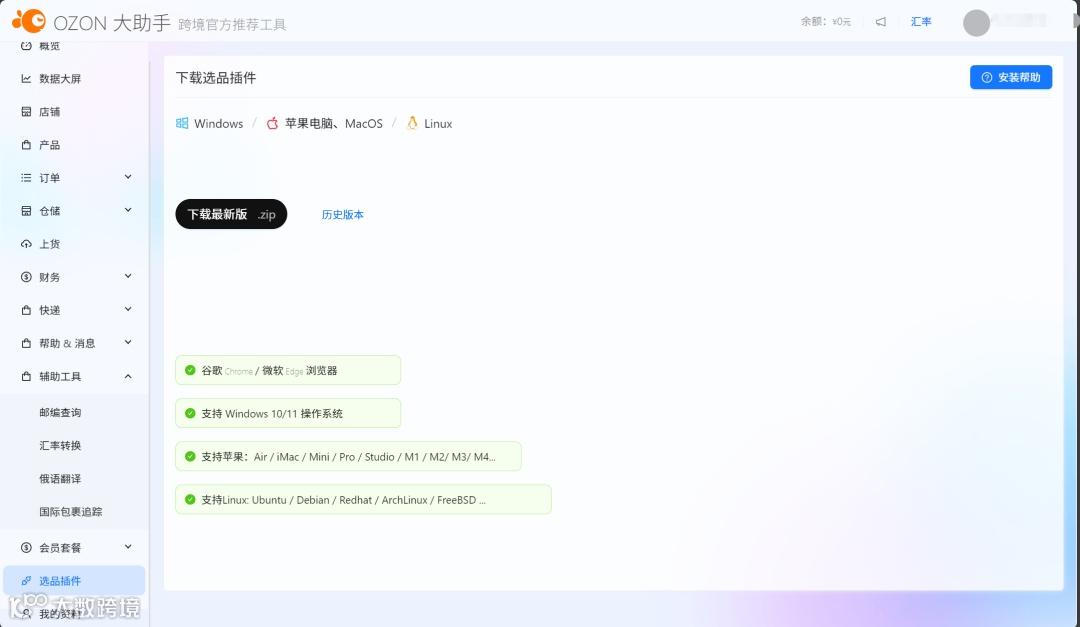The image size is (1080, 627).
Task: Click the 帮助 & 消息 icon
Action: pos(26,343)
